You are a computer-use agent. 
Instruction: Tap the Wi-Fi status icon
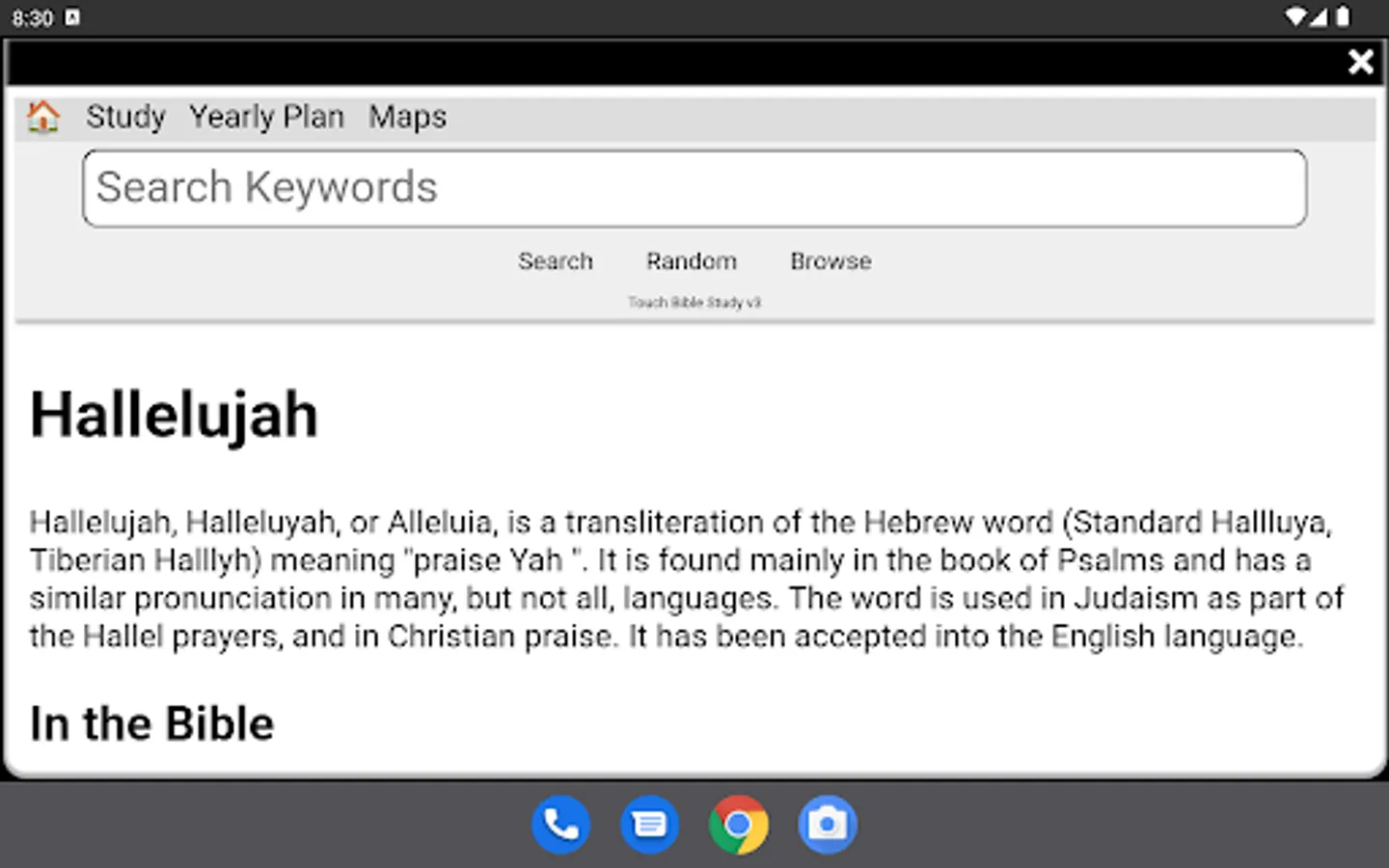1295,16
